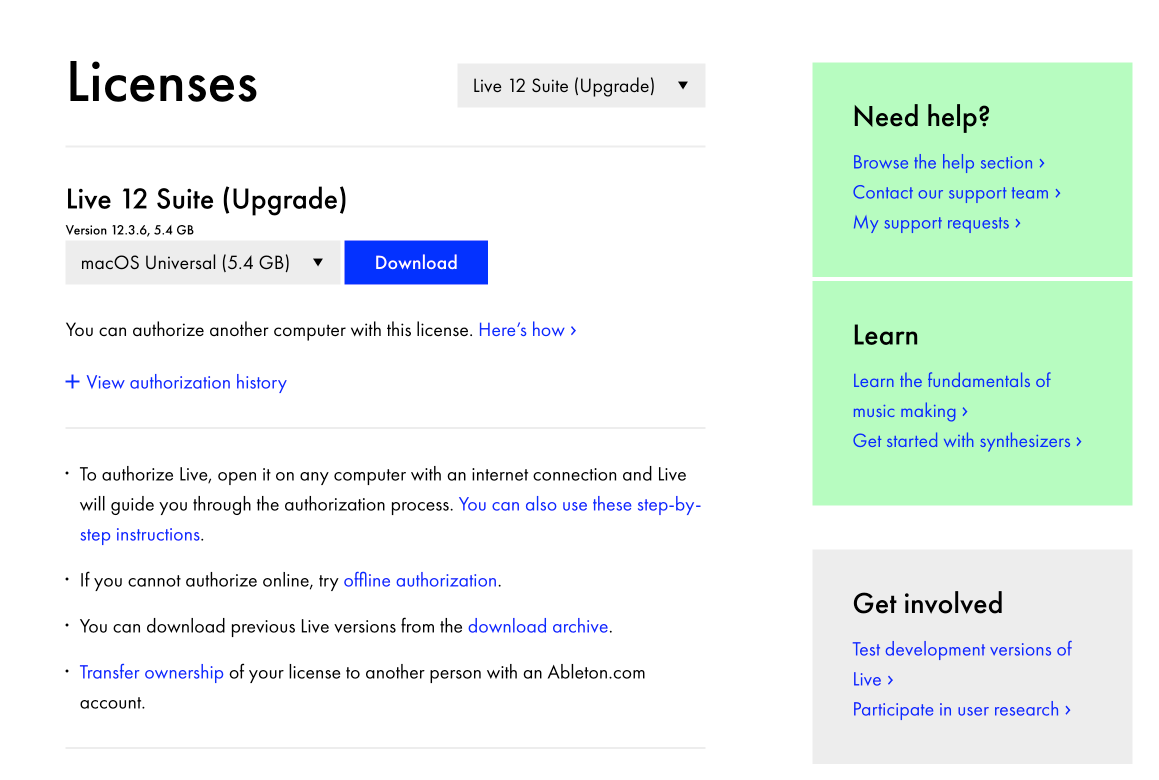Open Contact our support team
The width and height of the screenshot is (1159, 780).
[956, 193]
